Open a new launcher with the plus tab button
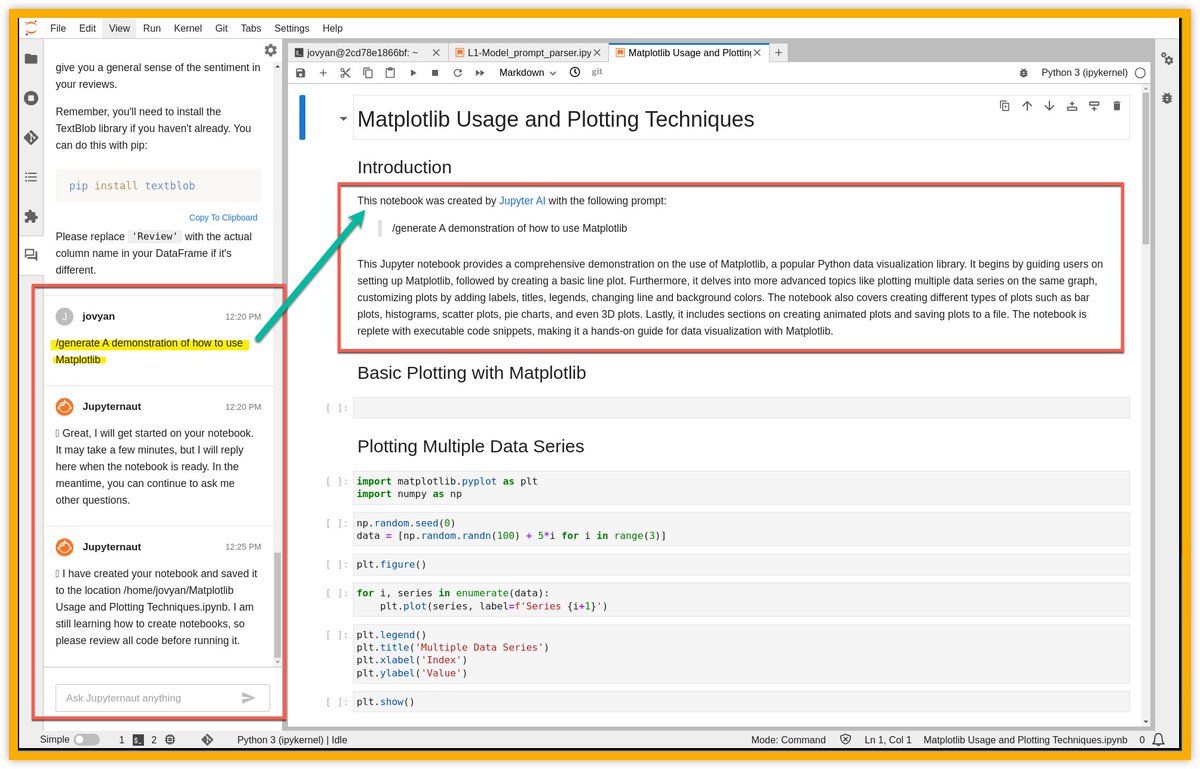The width and height of the screenshot is (1200, 769). [x=779, y=52]
